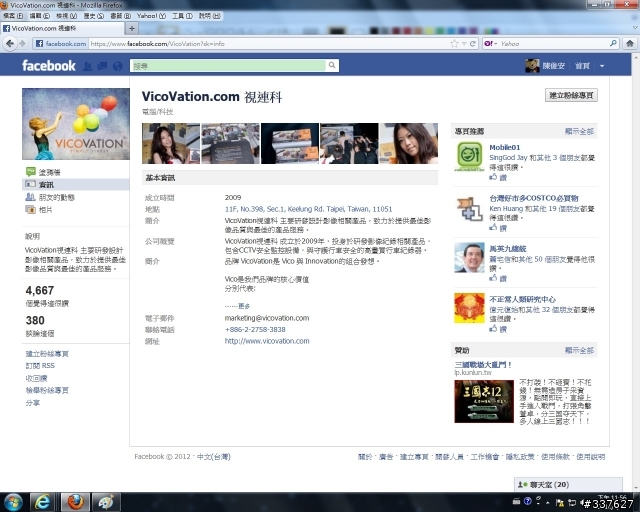This screenshot has width=640, height=512.
Task: Click the phone number +886-2-2758-3838
Action: click(255, 329)
